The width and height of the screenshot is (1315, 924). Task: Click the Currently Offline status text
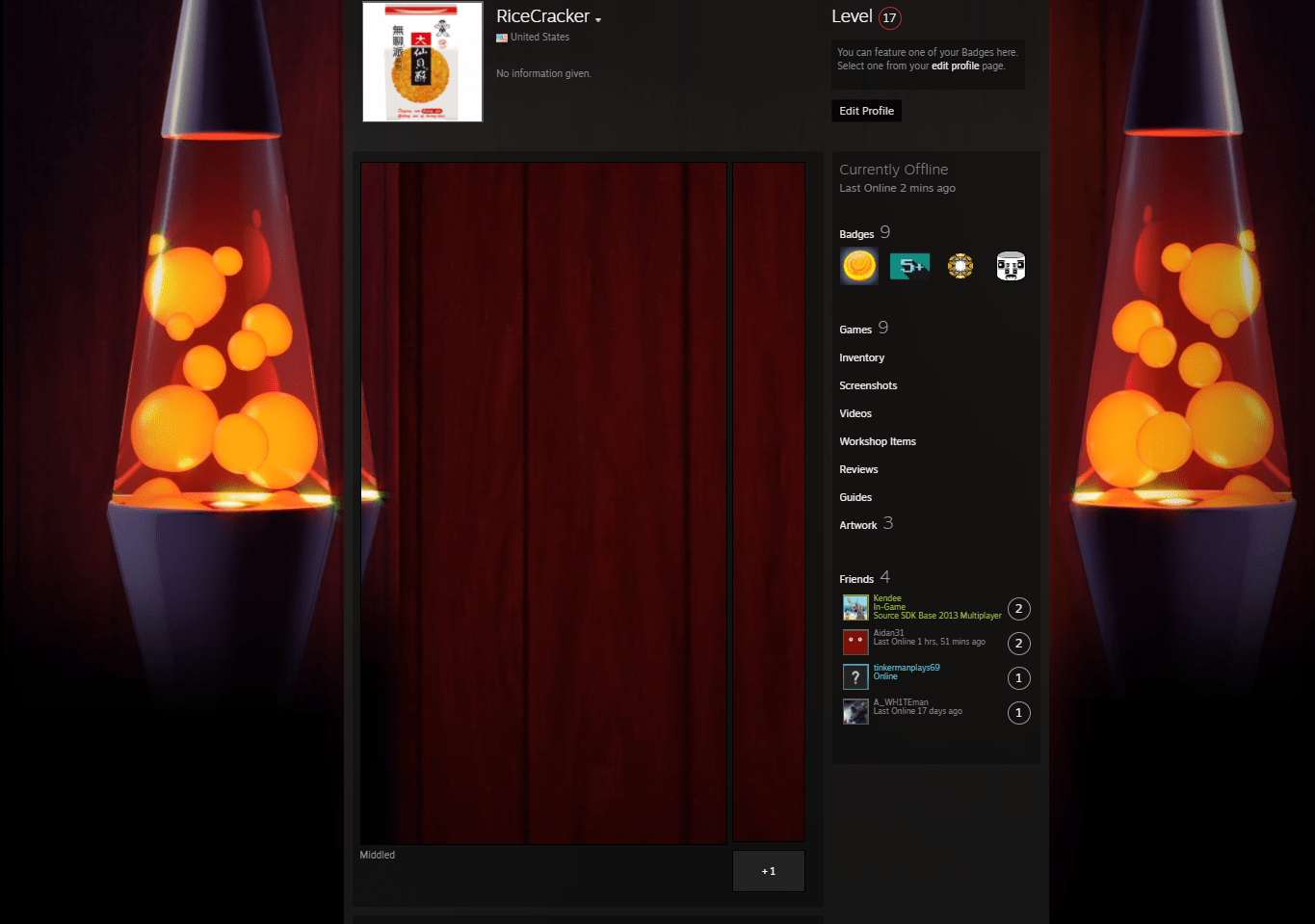tap(894, 170)
